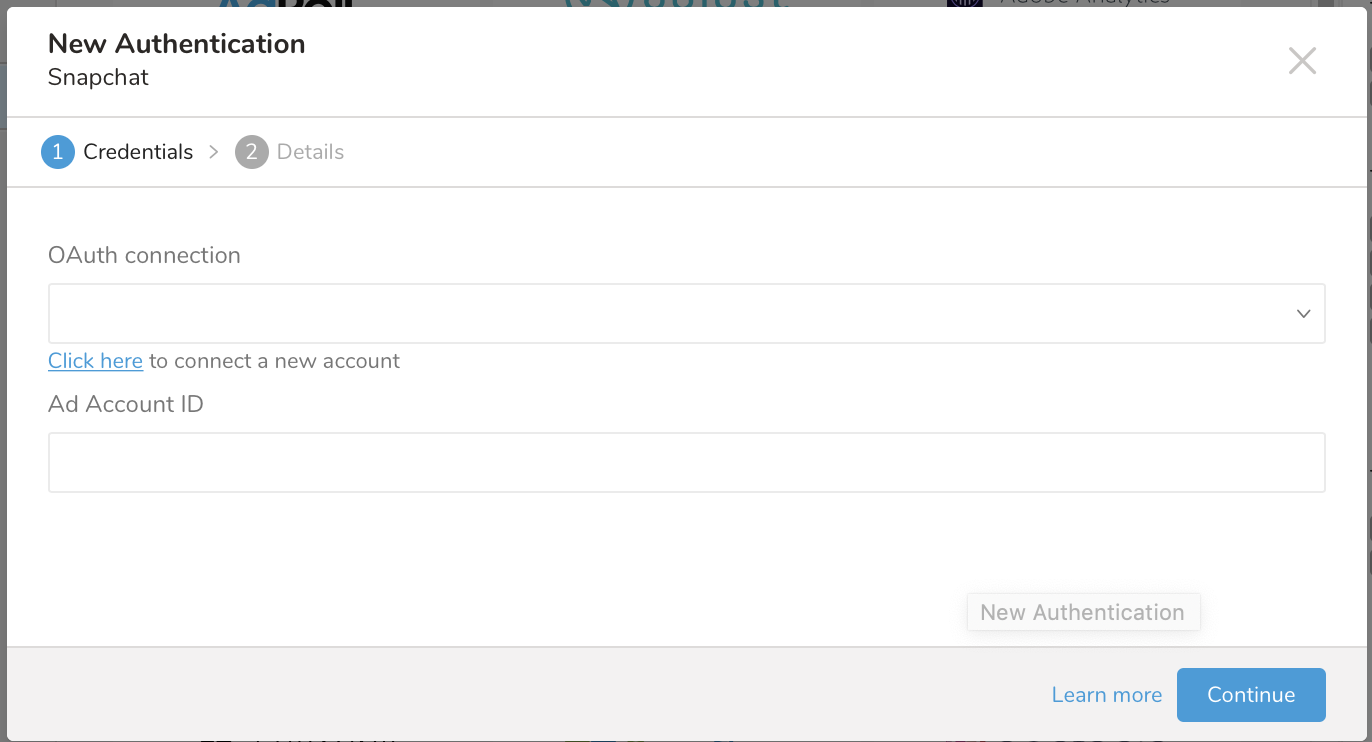1372x742 pixels.
Task: Click the arrow separator between steps
Action: click(x=214, y=152)
